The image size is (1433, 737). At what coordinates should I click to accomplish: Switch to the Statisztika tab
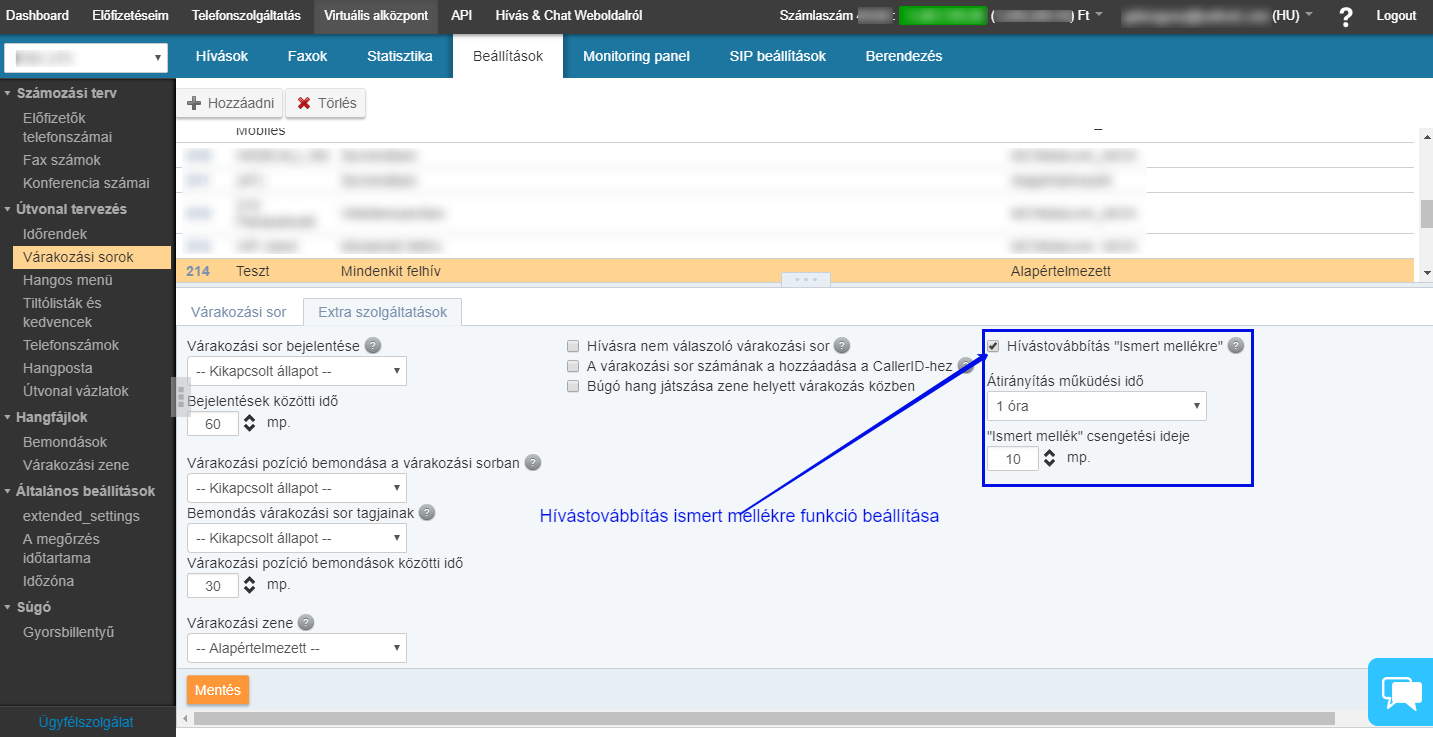click(x=400, y=56)
